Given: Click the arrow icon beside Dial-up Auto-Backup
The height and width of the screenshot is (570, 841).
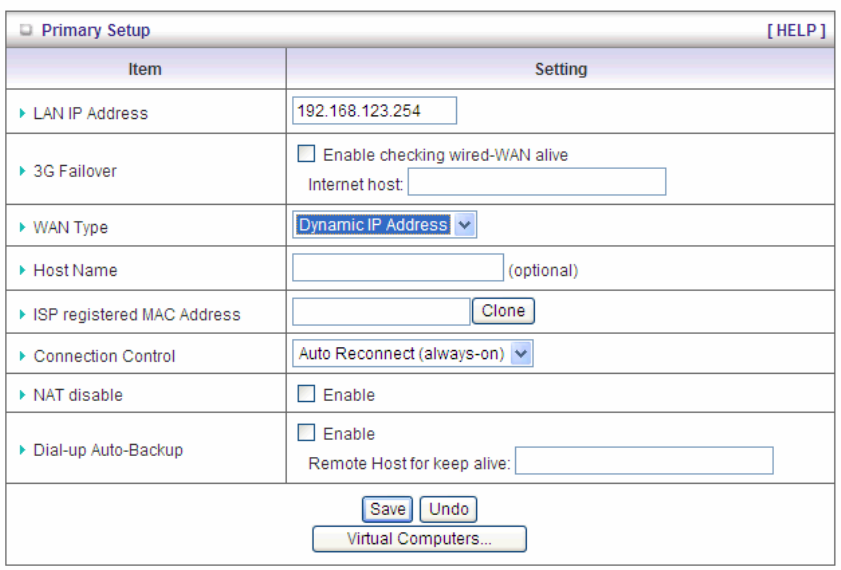Looking at the screenshot, I should click(x=24, y=450).
